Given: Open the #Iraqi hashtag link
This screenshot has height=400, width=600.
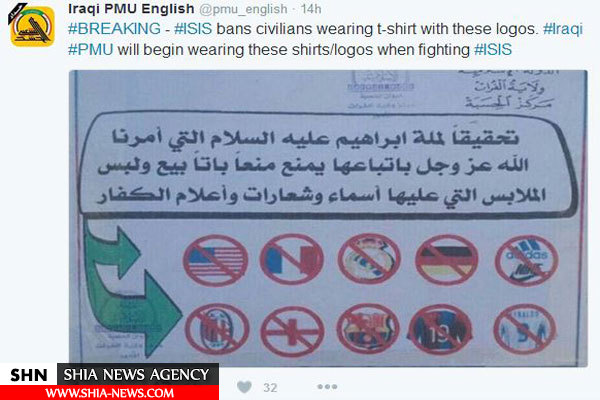Looking at the screenshot, I should (x=563, y=29).
